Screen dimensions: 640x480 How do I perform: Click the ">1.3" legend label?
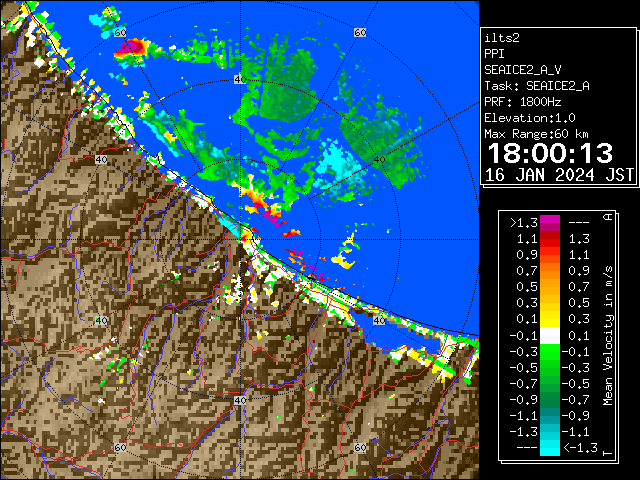tap(523, 223)
